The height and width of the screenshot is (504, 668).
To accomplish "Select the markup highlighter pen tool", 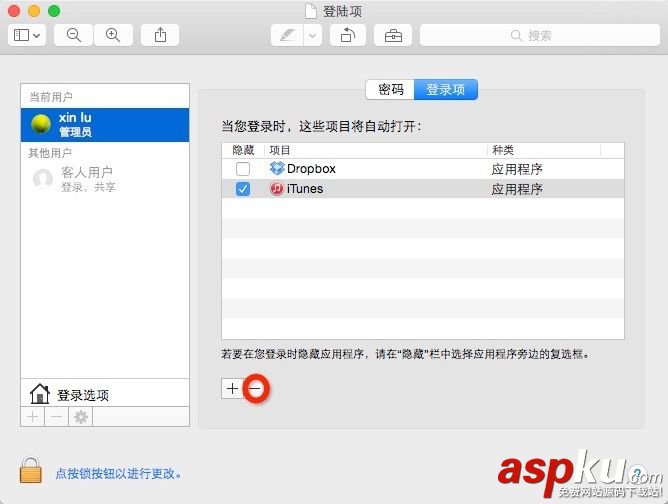I will 287,35.
